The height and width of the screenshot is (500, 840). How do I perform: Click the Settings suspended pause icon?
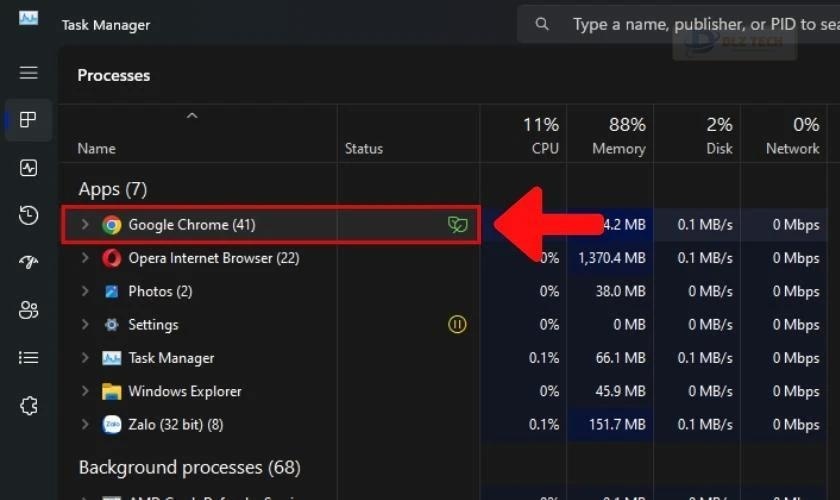tap(457, 324)
